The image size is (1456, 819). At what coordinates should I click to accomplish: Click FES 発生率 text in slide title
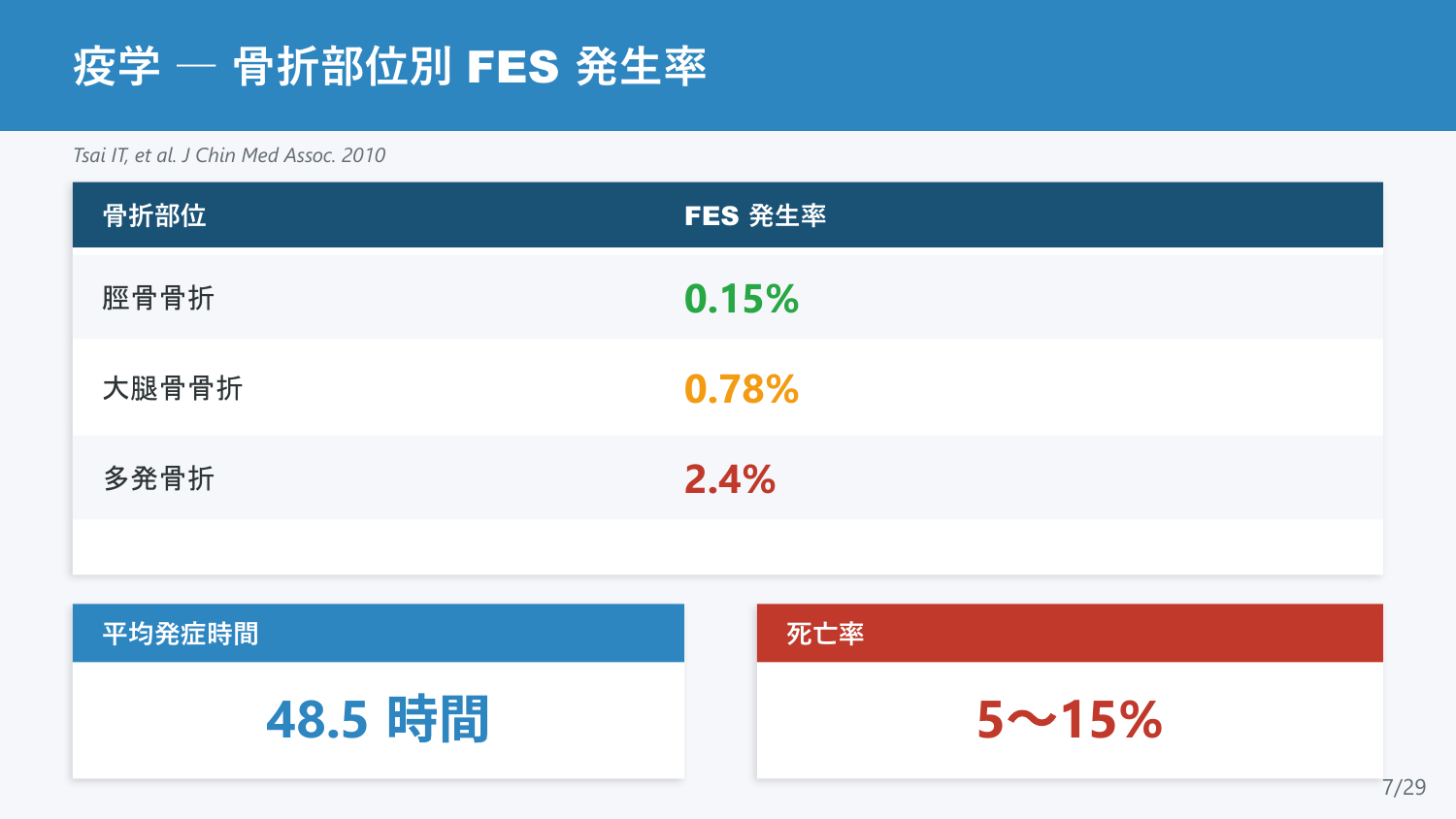[x=586, y=67]
